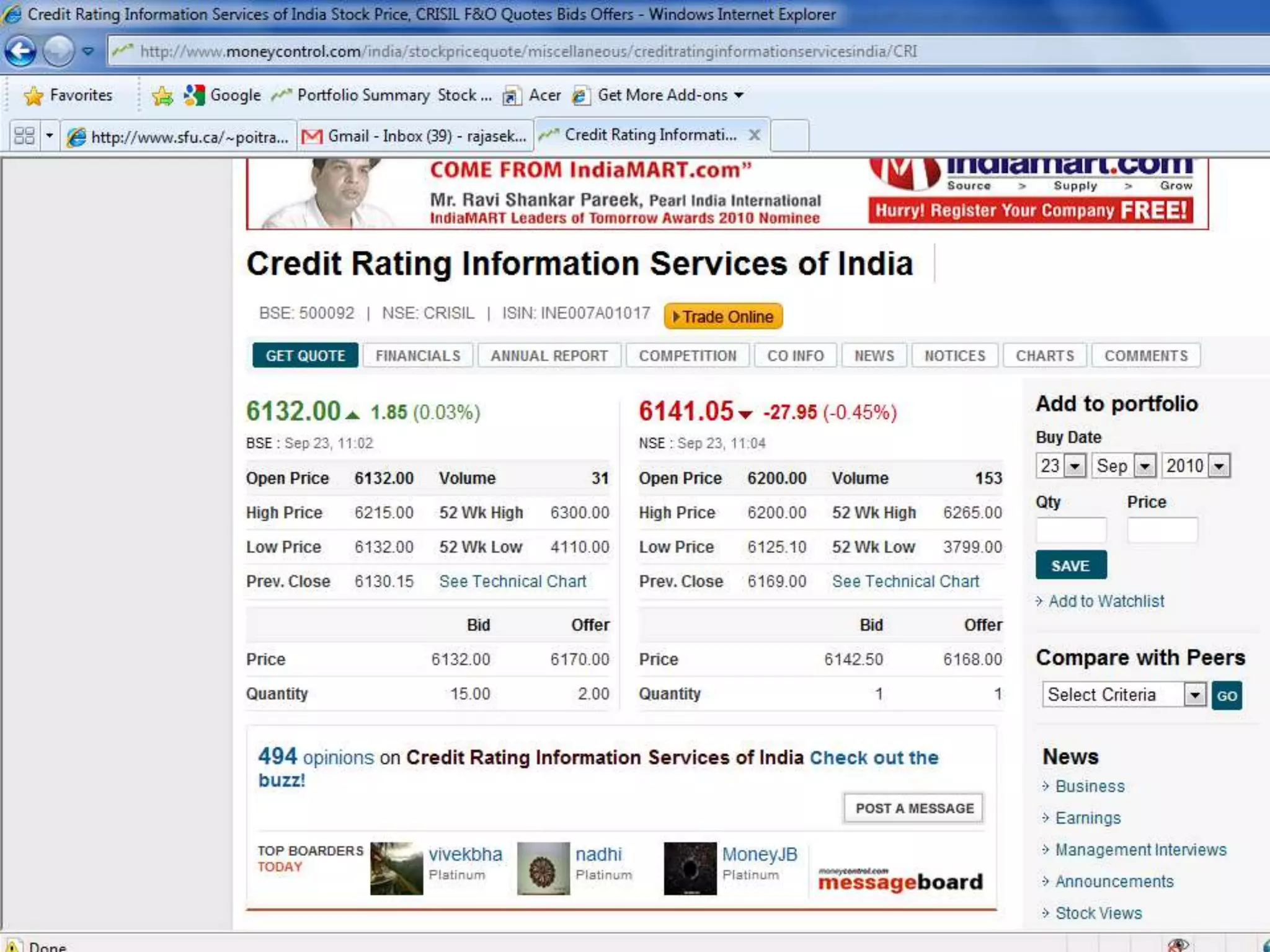
Task: Switch to the FINANCIALS tab
Action: point(418,356)
